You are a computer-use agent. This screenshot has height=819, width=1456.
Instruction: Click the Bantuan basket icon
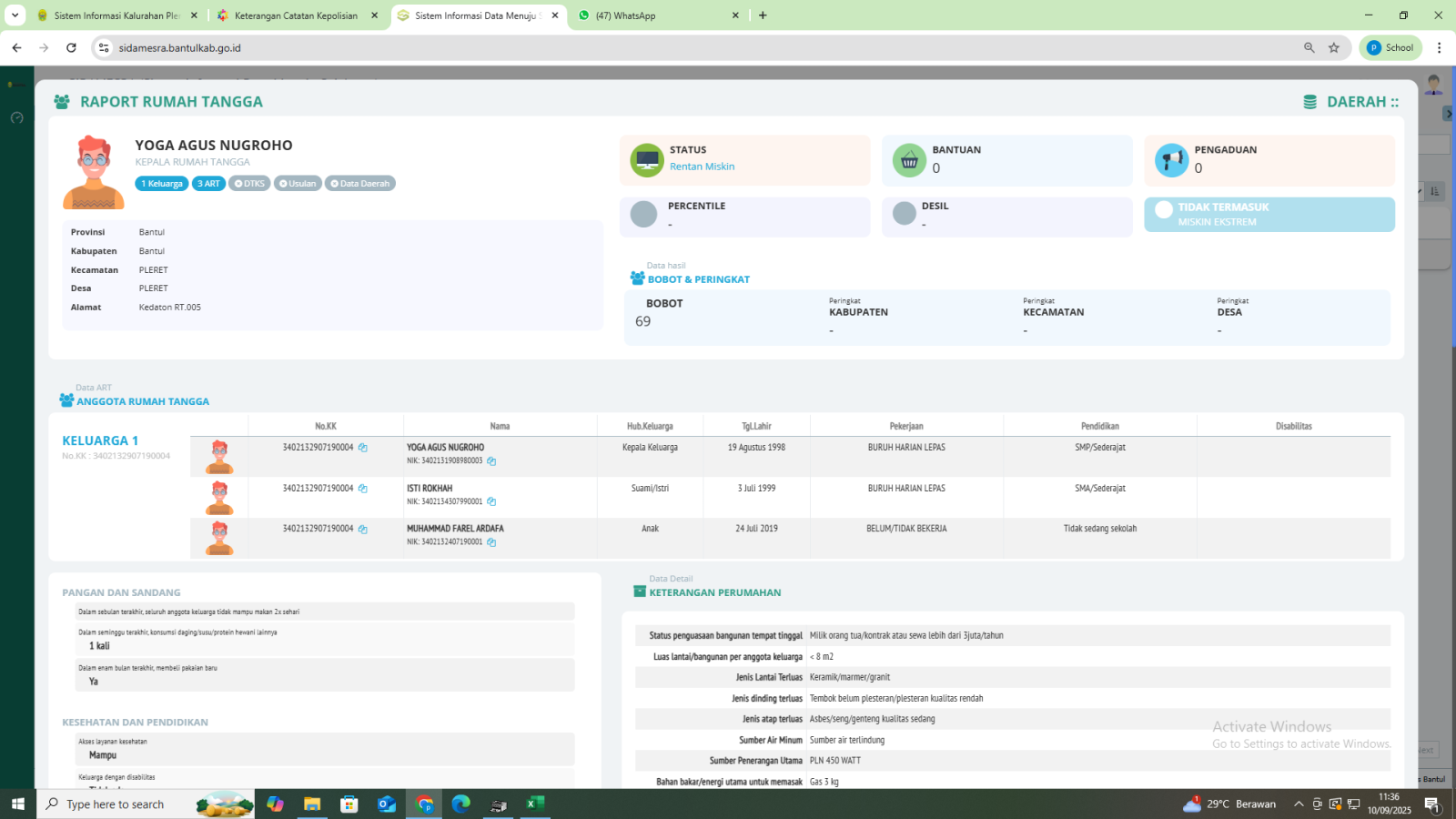(908, 161)
